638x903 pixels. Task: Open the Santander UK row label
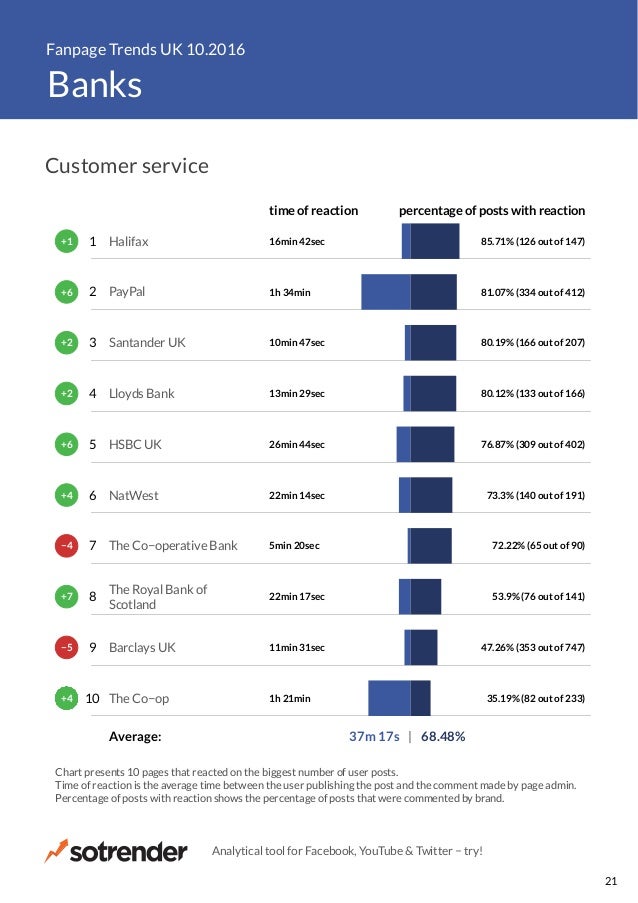(x=147, y=343)
